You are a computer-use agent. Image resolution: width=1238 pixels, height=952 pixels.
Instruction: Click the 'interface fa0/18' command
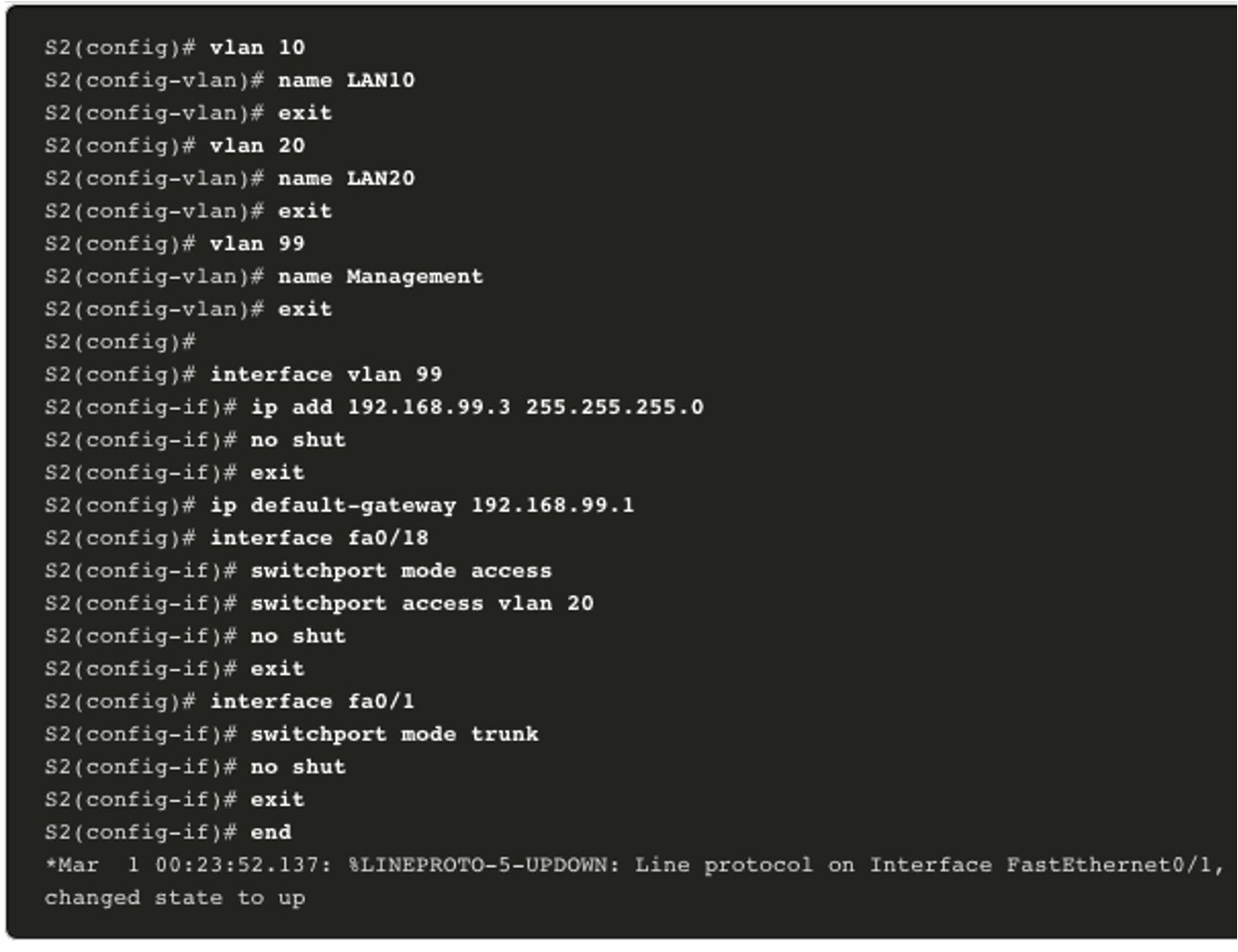319,538
